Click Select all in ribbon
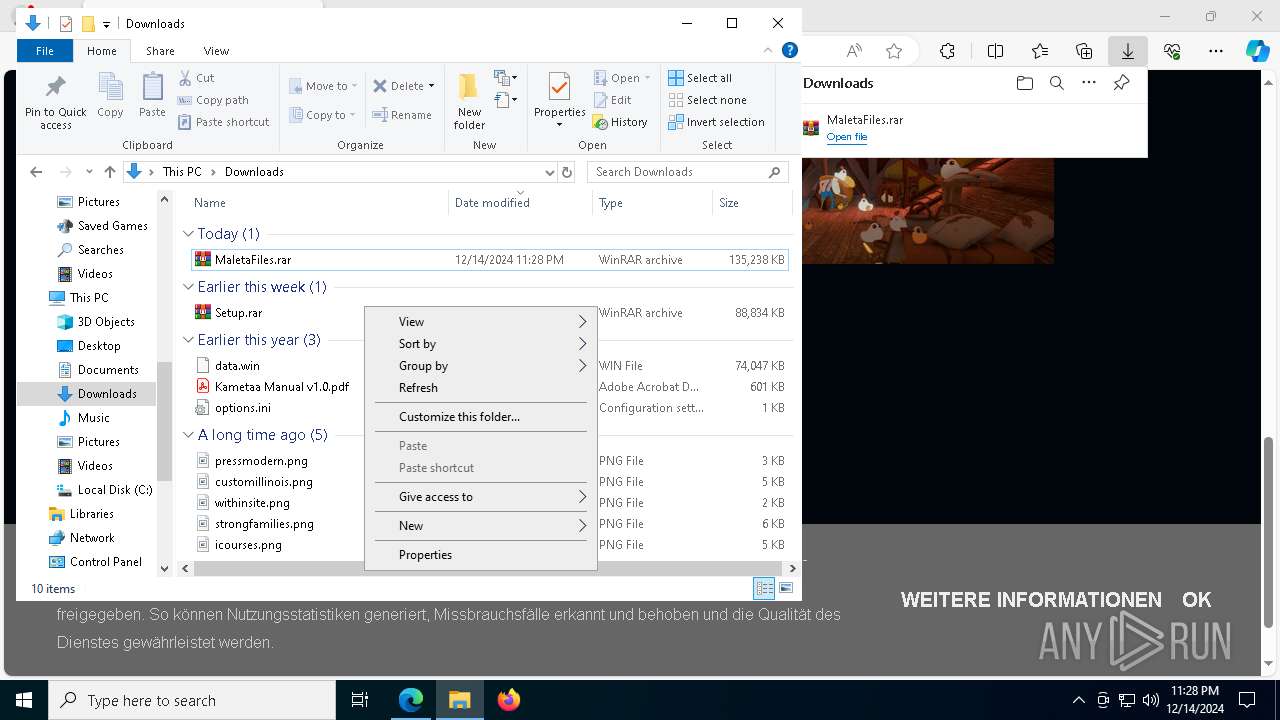This screenshot has height=720, width=1280. click(x=700, y=78)
